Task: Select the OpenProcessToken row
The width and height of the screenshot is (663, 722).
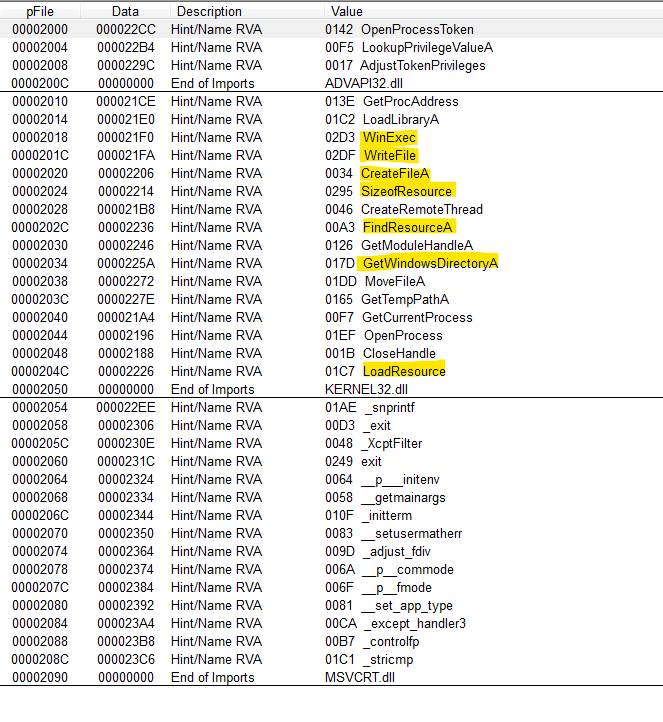Action: tap(417, 30)
